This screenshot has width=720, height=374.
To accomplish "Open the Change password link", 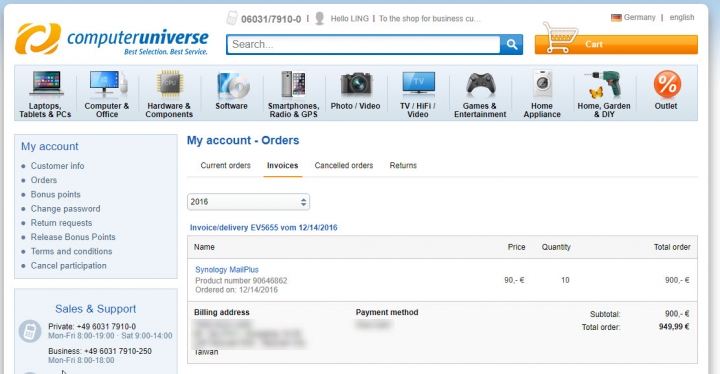I will tap(65, 209).
